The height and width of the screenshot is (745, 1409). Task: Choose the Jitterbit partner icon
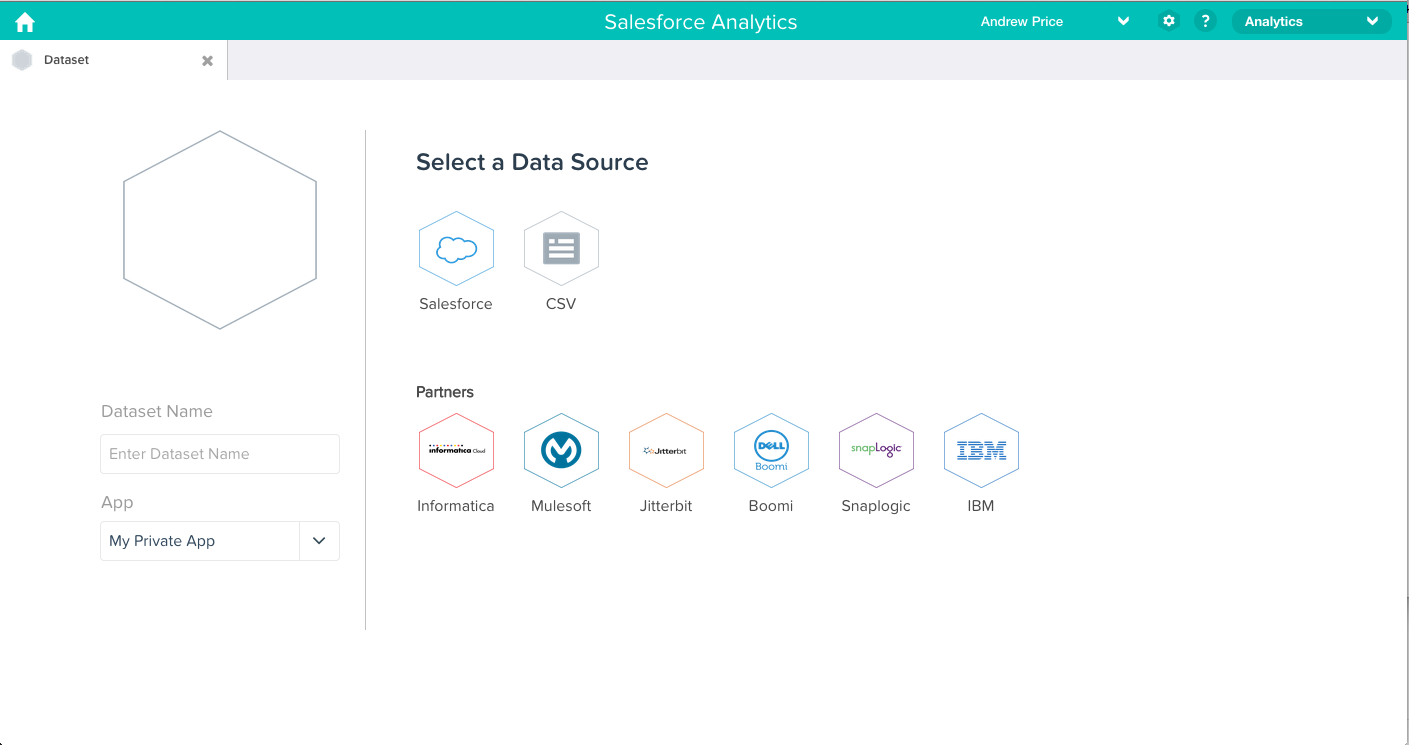[x=666, y=451]
